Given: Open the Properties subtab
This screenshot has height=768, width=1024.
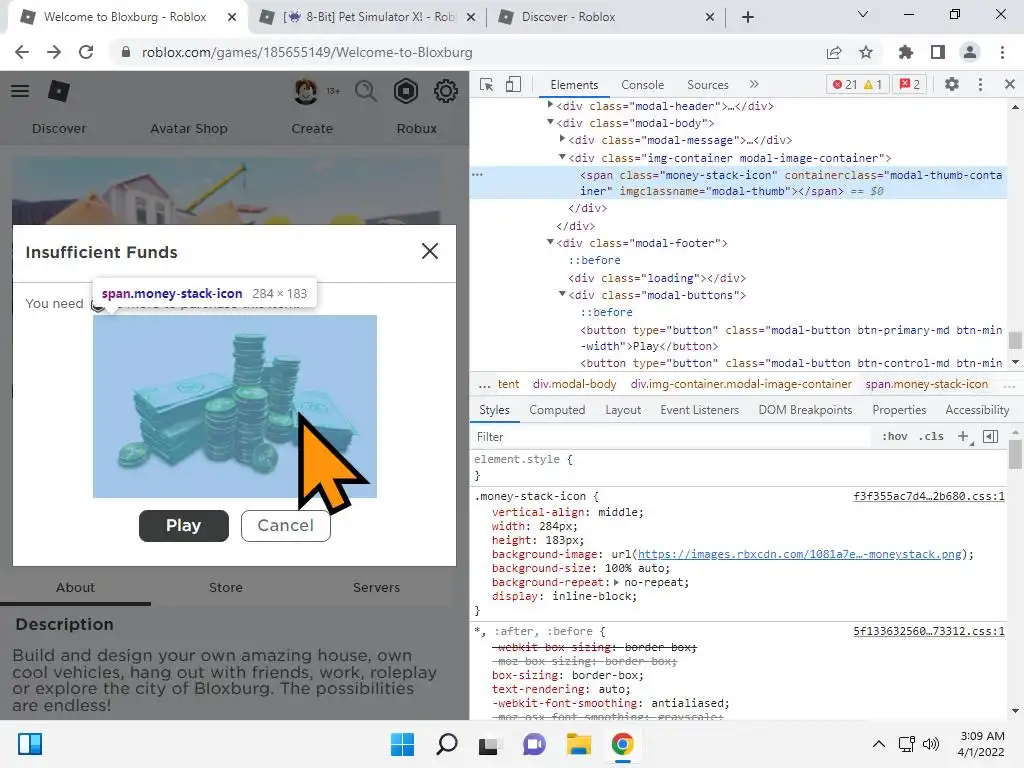Looking at the screenshot, I should [899, 410].
